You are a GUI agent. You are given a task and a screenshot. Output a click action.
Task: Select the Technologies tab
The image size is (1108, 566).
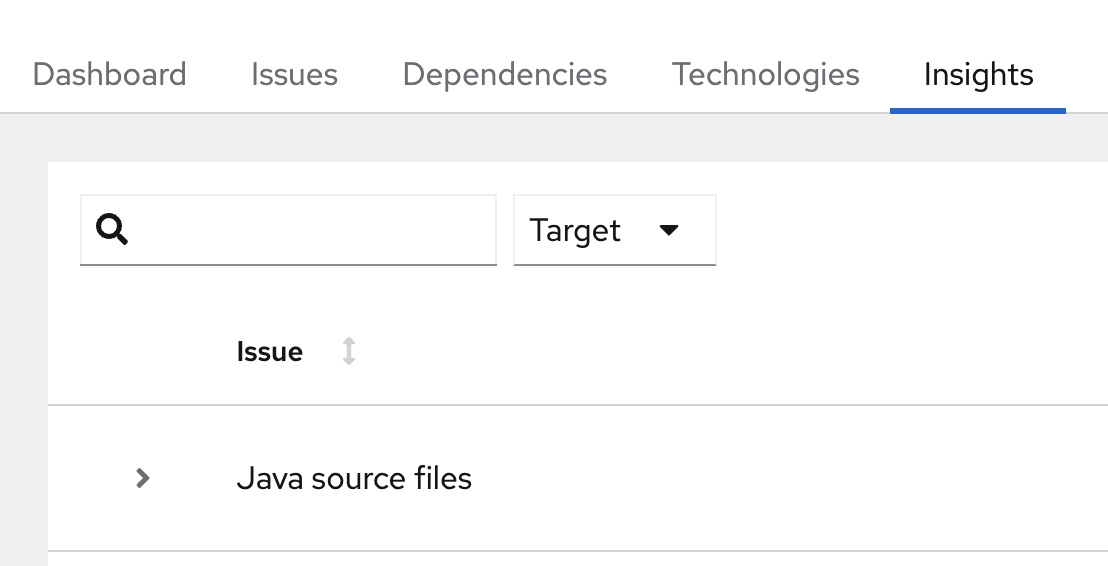[x=766, y=75]
